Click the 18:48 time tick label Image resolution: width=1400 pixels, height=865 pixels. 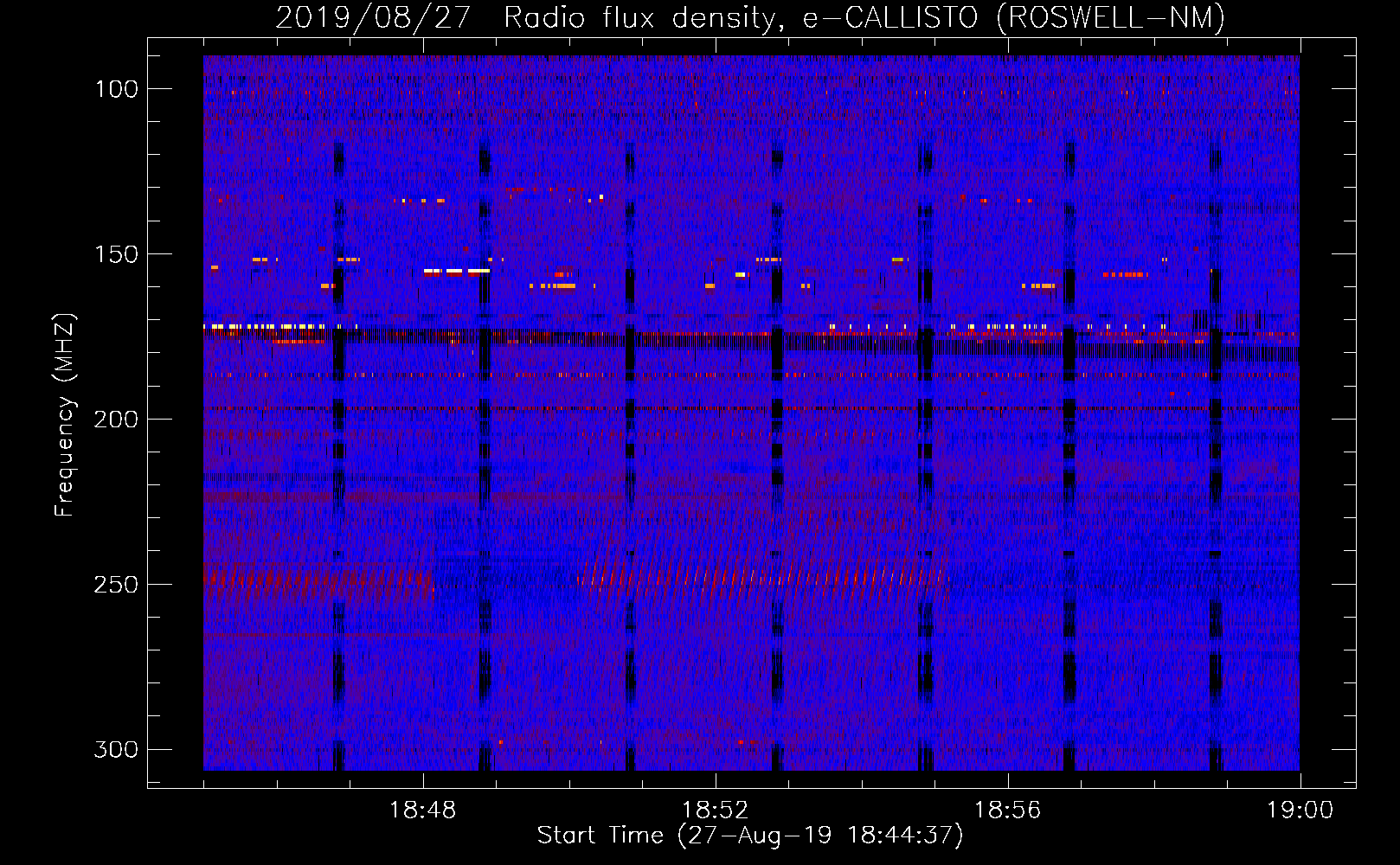tap(423, 811)
